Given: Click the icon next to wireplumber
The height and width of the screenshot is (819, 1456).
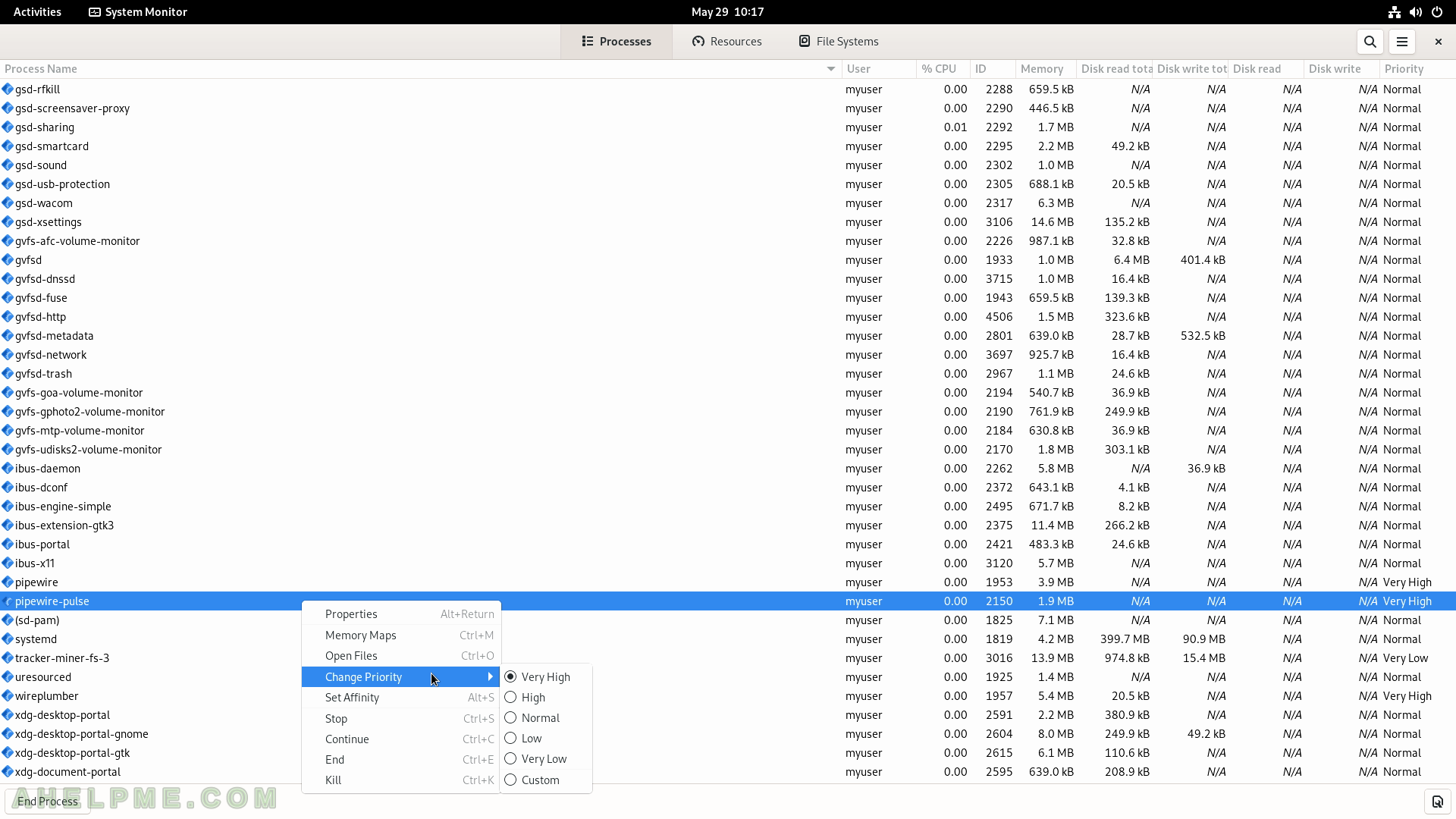Looking at the screenshot, I should [8, 696].
